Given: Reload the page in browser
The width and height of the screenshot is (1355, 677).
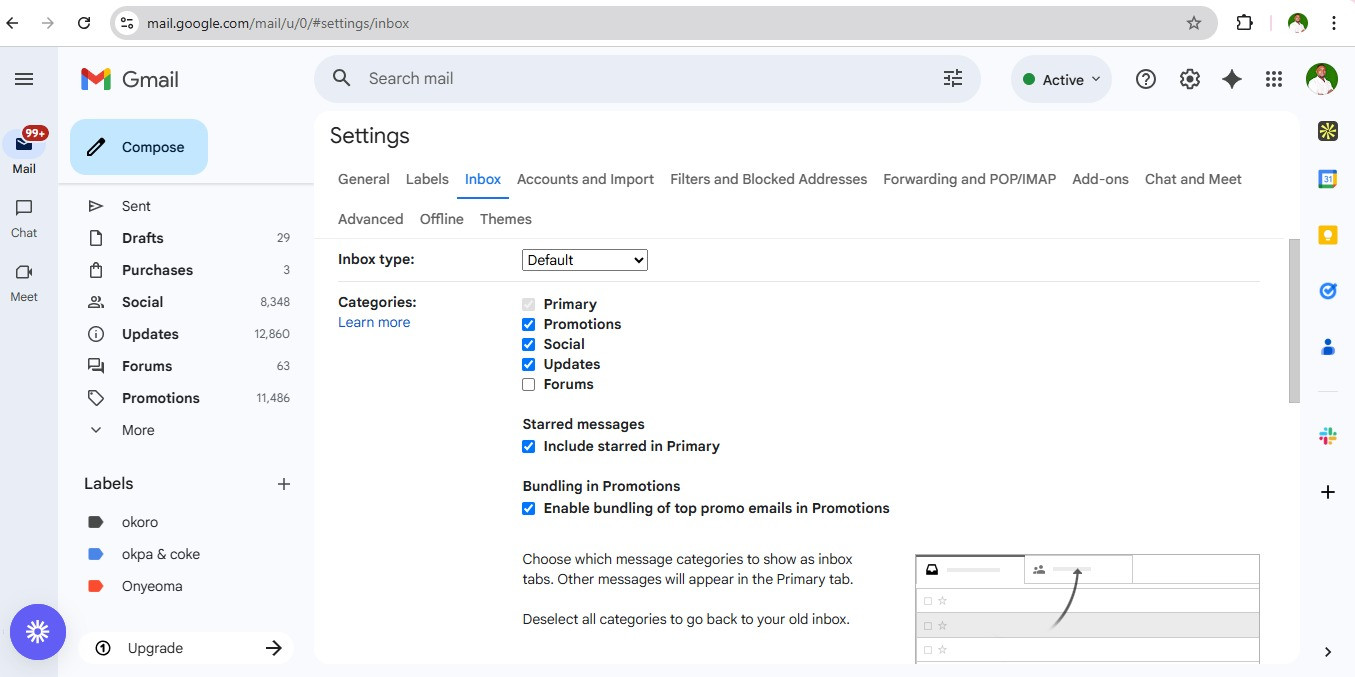Looking at the screenshot, I should (x=84, y=23).
